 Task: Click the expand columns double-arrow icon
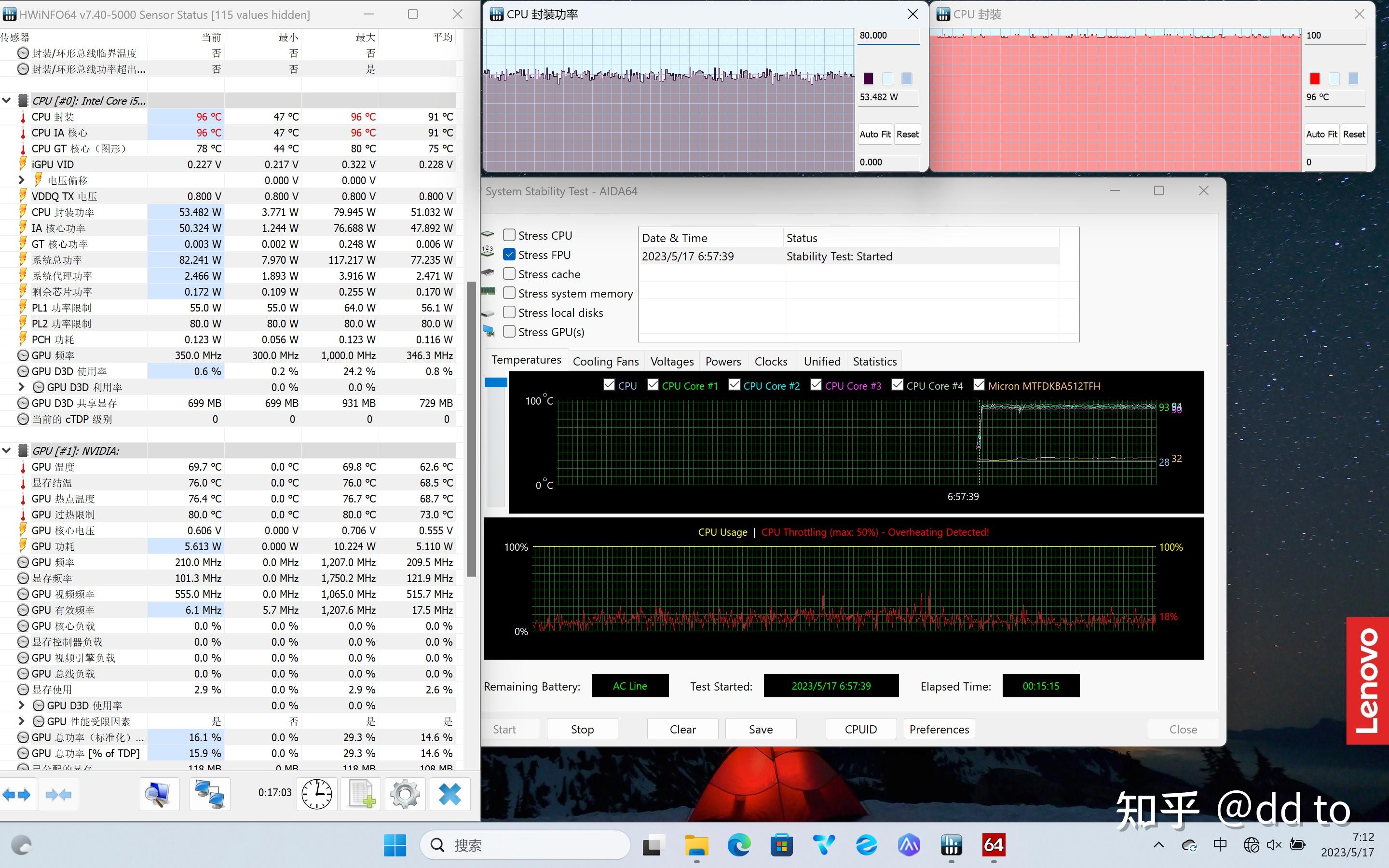17,795
